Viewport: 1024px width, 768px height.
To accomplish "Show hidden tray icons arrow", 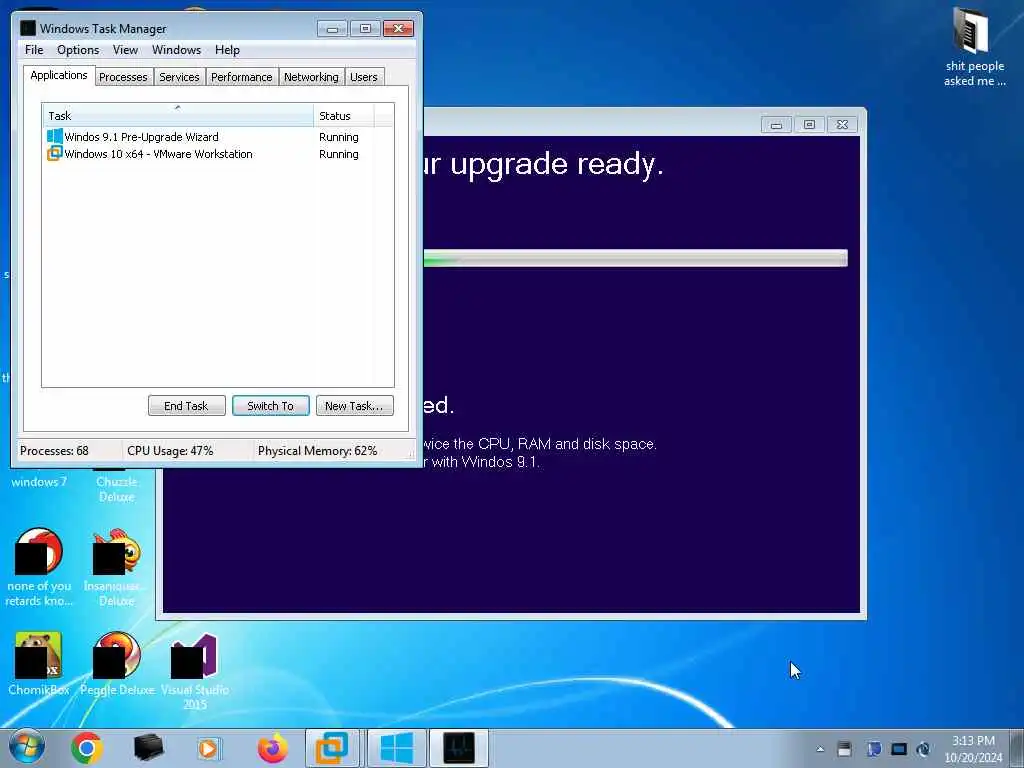I will (x=820, y=749).
